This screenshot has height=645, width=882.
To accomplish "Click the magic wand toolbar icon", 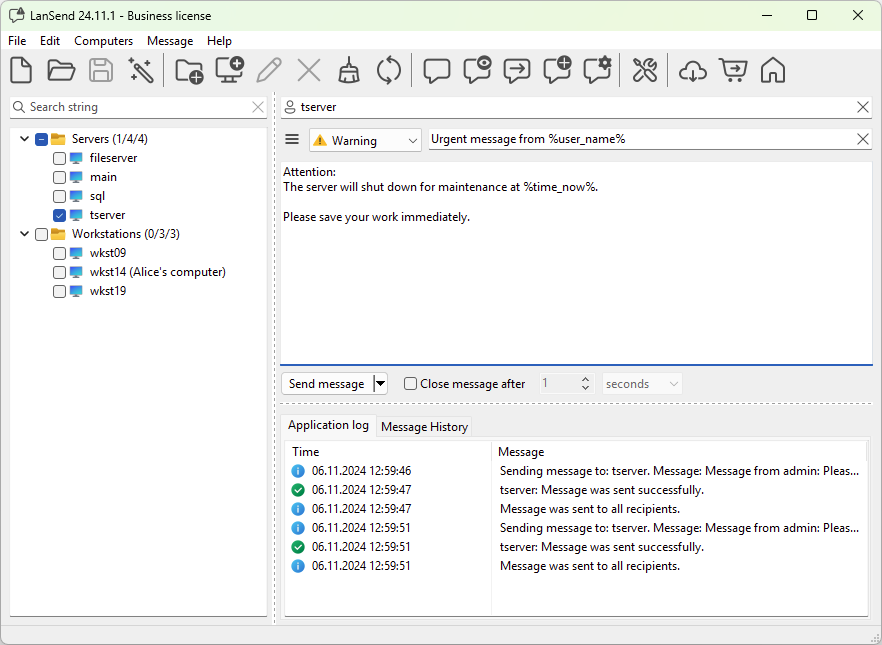I will tap(141, 70).
